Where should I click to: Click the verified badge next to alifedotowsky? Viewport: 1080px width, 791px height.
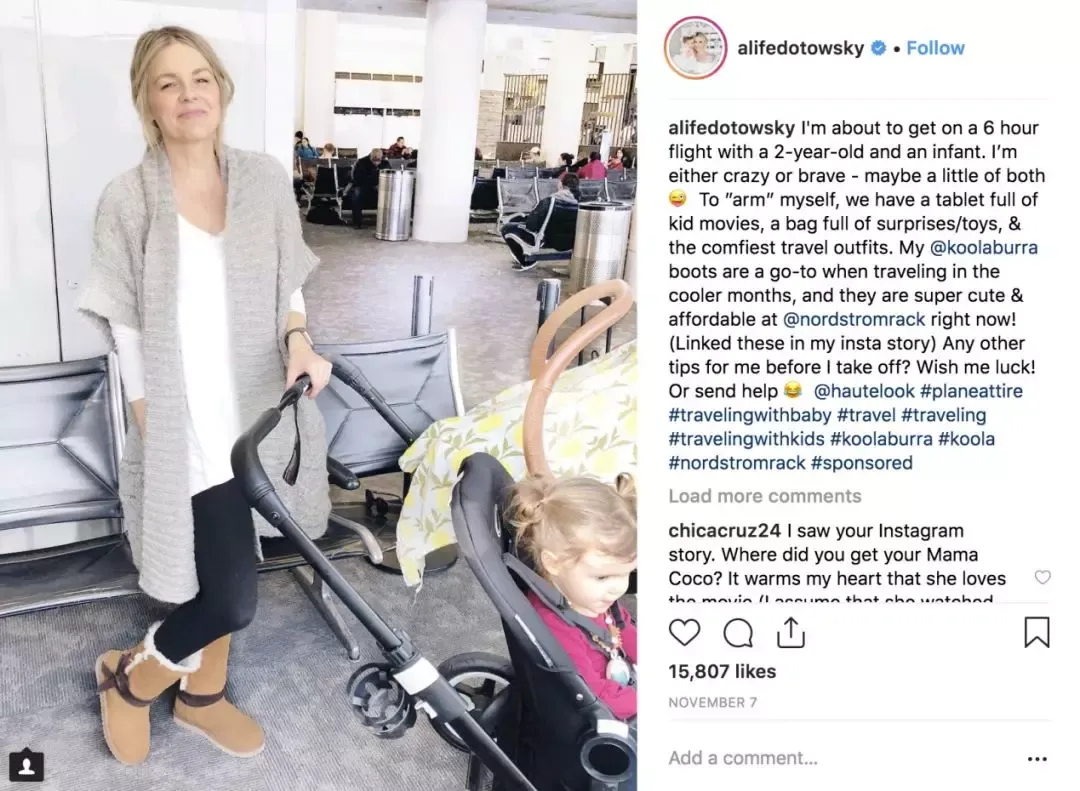click(x=878, y=48)
